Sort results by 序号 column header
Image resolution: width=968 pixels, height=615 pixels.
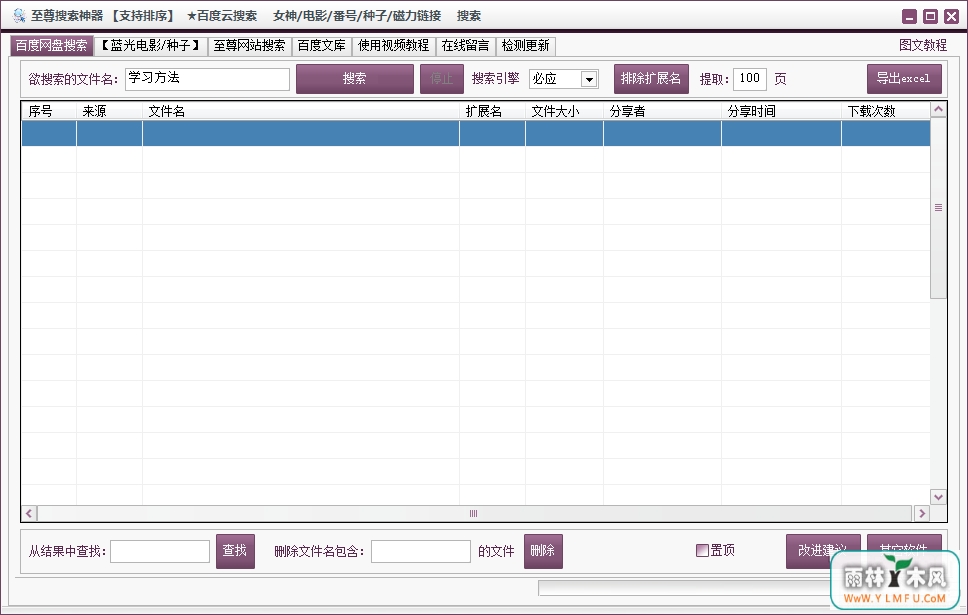[49, 111]
